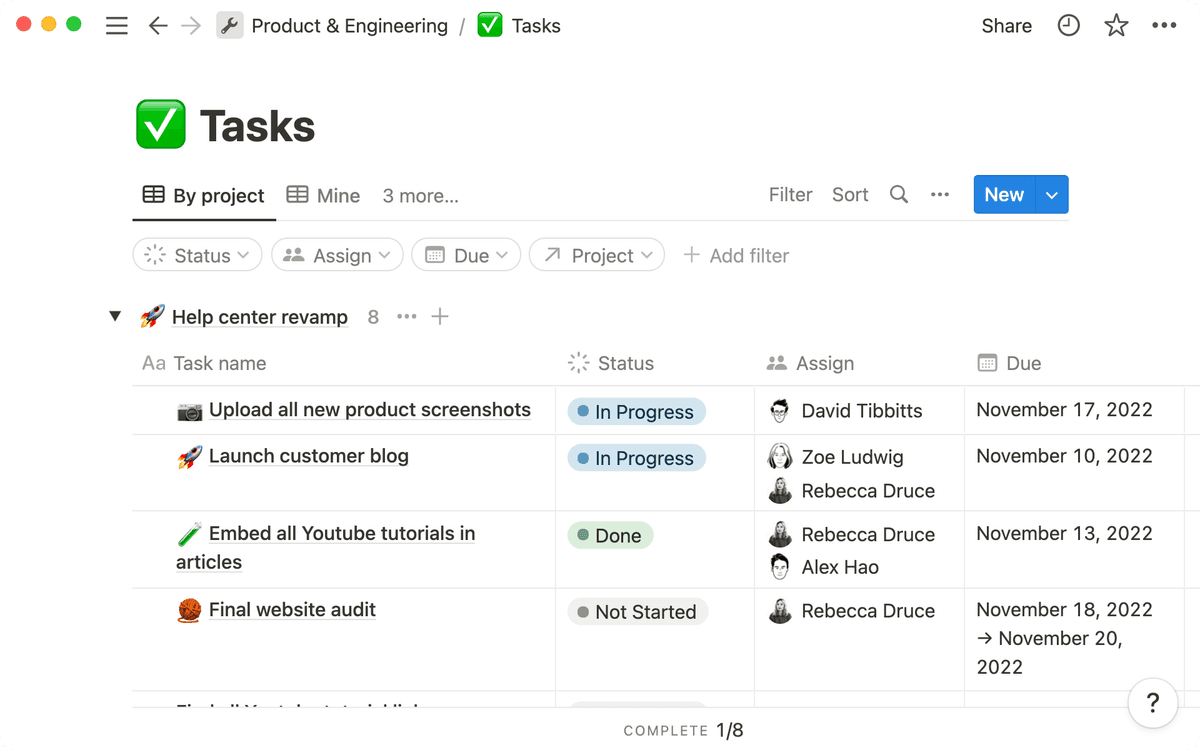
Task: Open the Status filter dropdown
Action: tap(197, 255)
